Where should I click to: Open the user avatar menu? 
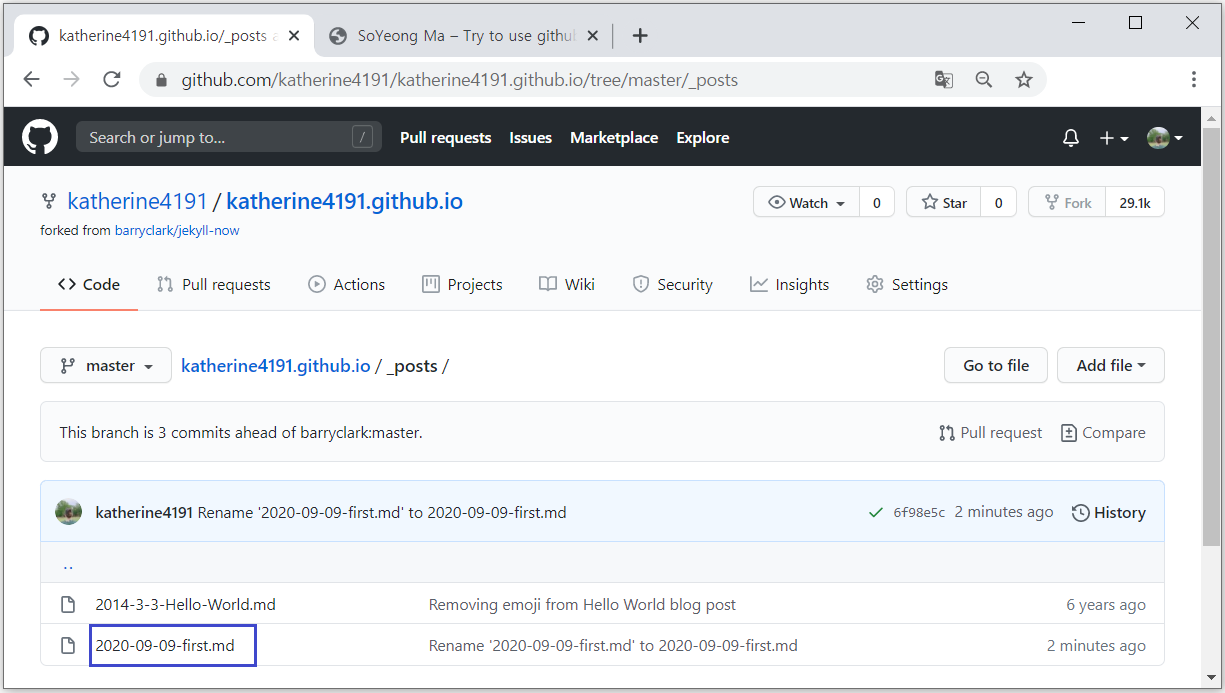pos(1165,138)
